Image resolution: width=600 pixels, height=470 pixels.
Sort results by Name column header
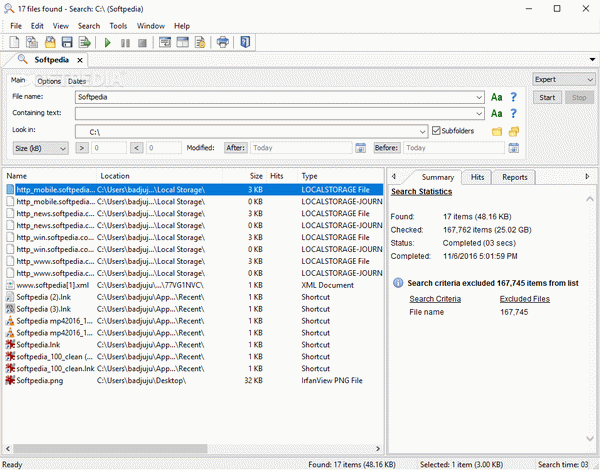tap(51, 176)
